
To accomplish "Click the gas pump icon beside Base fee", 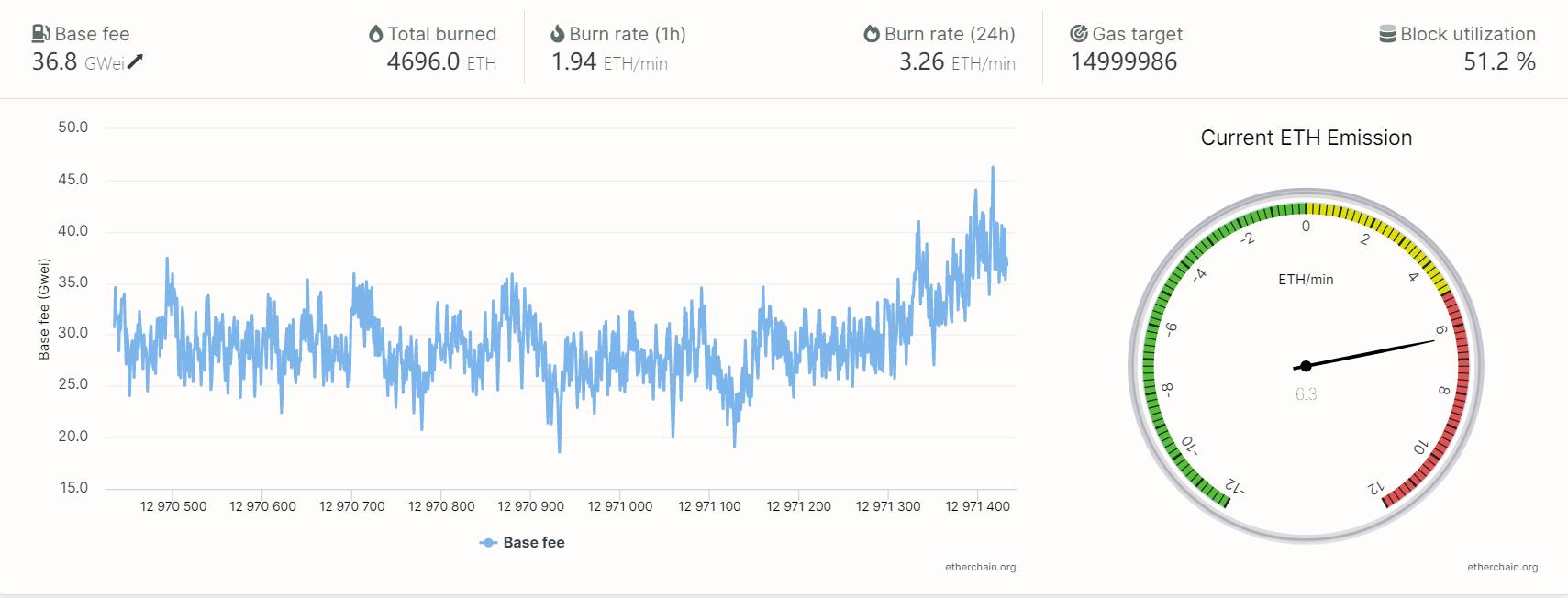I will (x=41, y=34).
